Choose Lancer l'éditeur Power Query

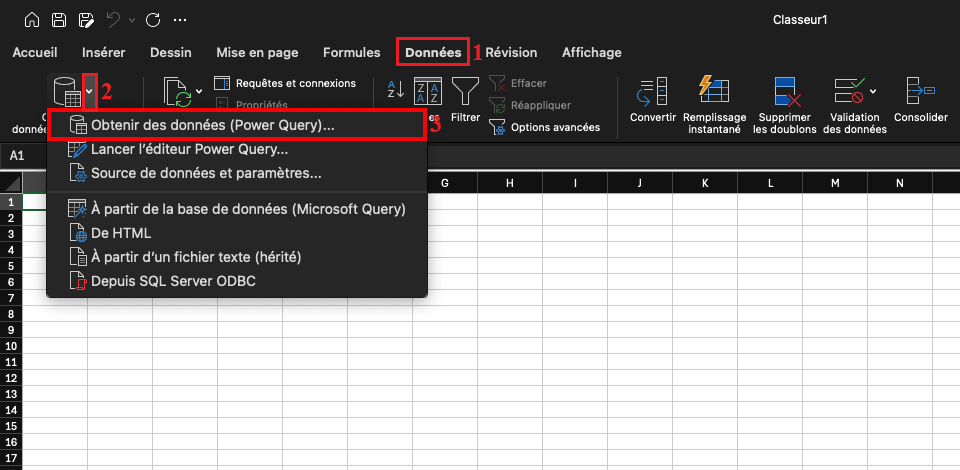click(x=189, y=150)
